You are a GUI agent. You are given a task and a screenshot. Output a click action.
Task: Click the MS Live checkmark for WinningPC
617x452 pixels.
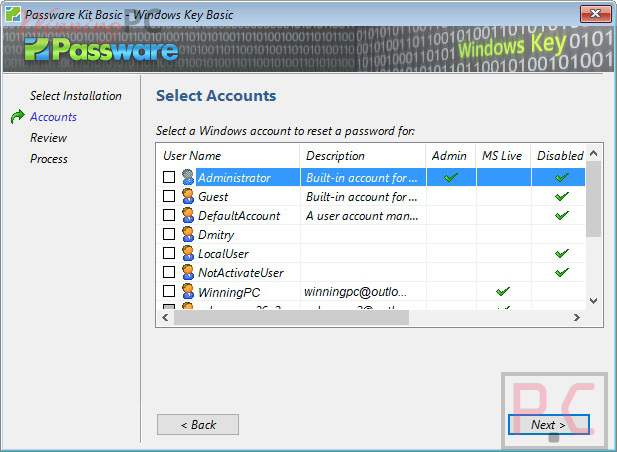[x=503, y=291]
